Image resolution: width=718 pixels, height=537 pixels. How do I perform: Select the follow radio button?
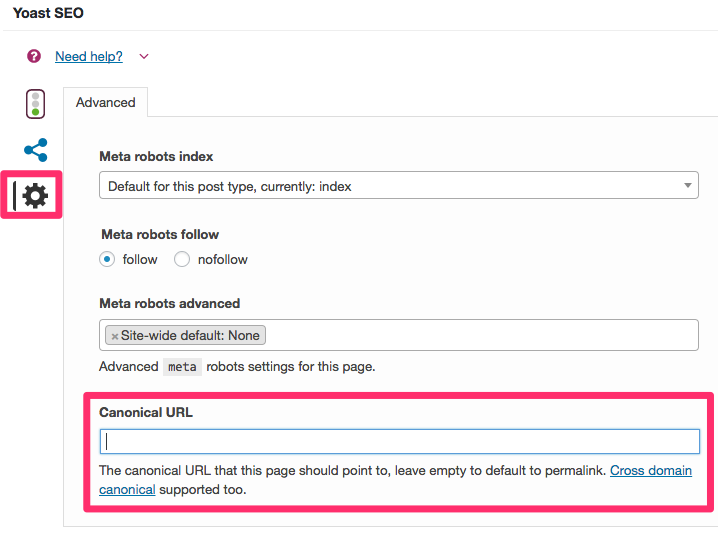(x=107, y=259)
